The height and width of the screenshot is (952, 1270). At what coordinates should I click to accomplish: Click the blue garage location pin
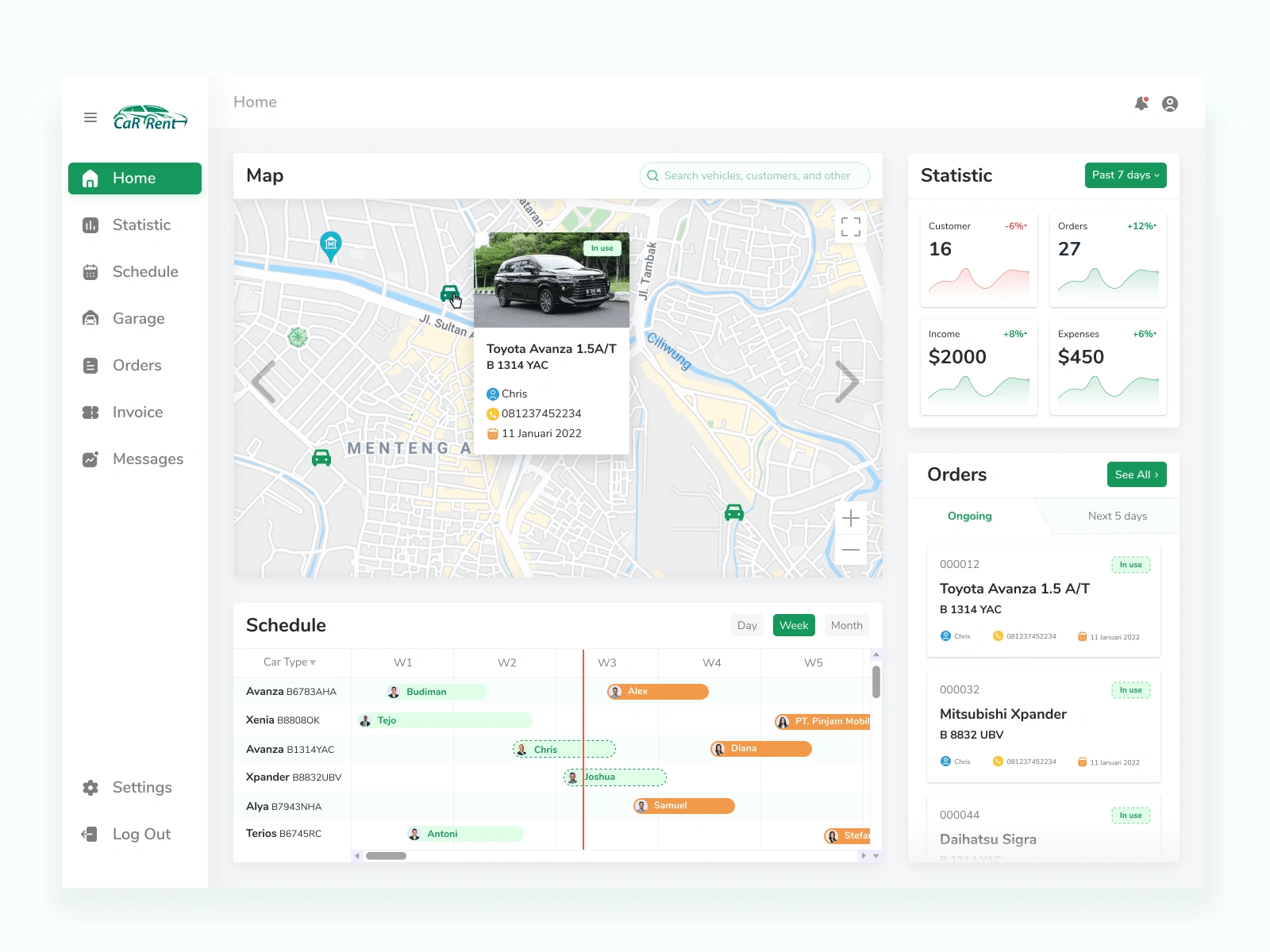330,246
